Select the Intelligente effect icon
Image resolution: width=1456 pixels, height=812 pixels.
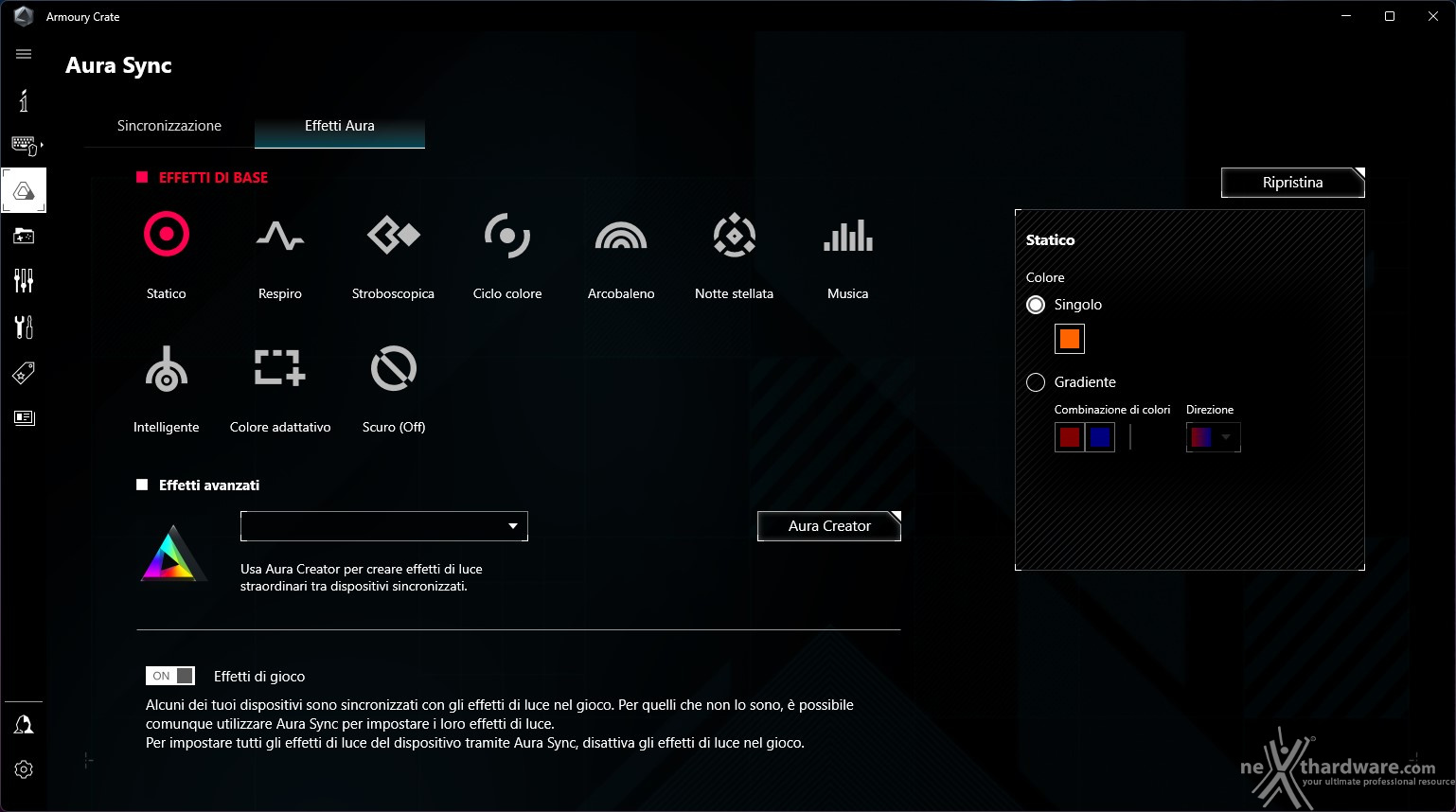click(167, 368)
